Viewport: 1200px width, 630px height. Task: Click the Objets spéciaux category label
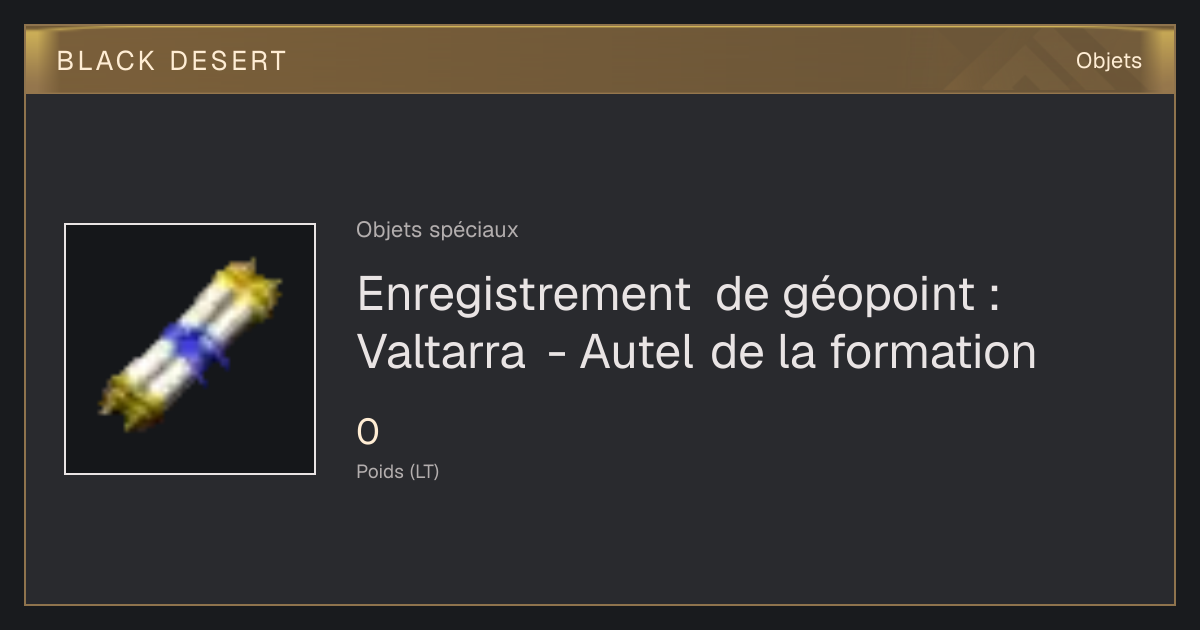point(437,230)
